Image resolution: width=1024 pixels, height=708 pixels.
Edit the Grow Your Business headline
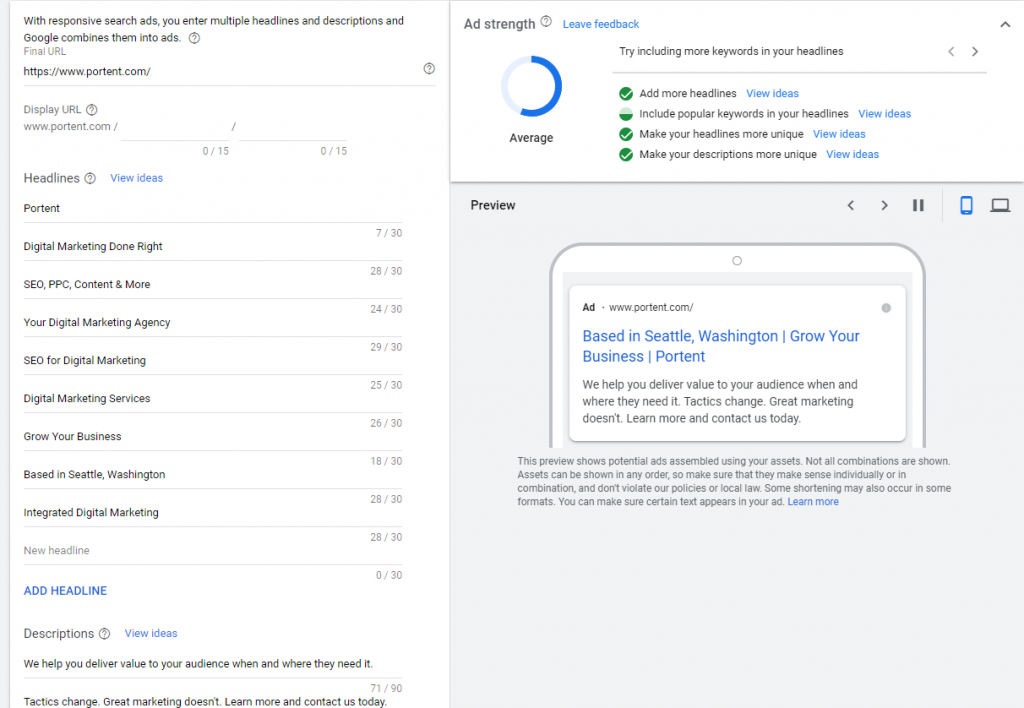coord(213,436)
